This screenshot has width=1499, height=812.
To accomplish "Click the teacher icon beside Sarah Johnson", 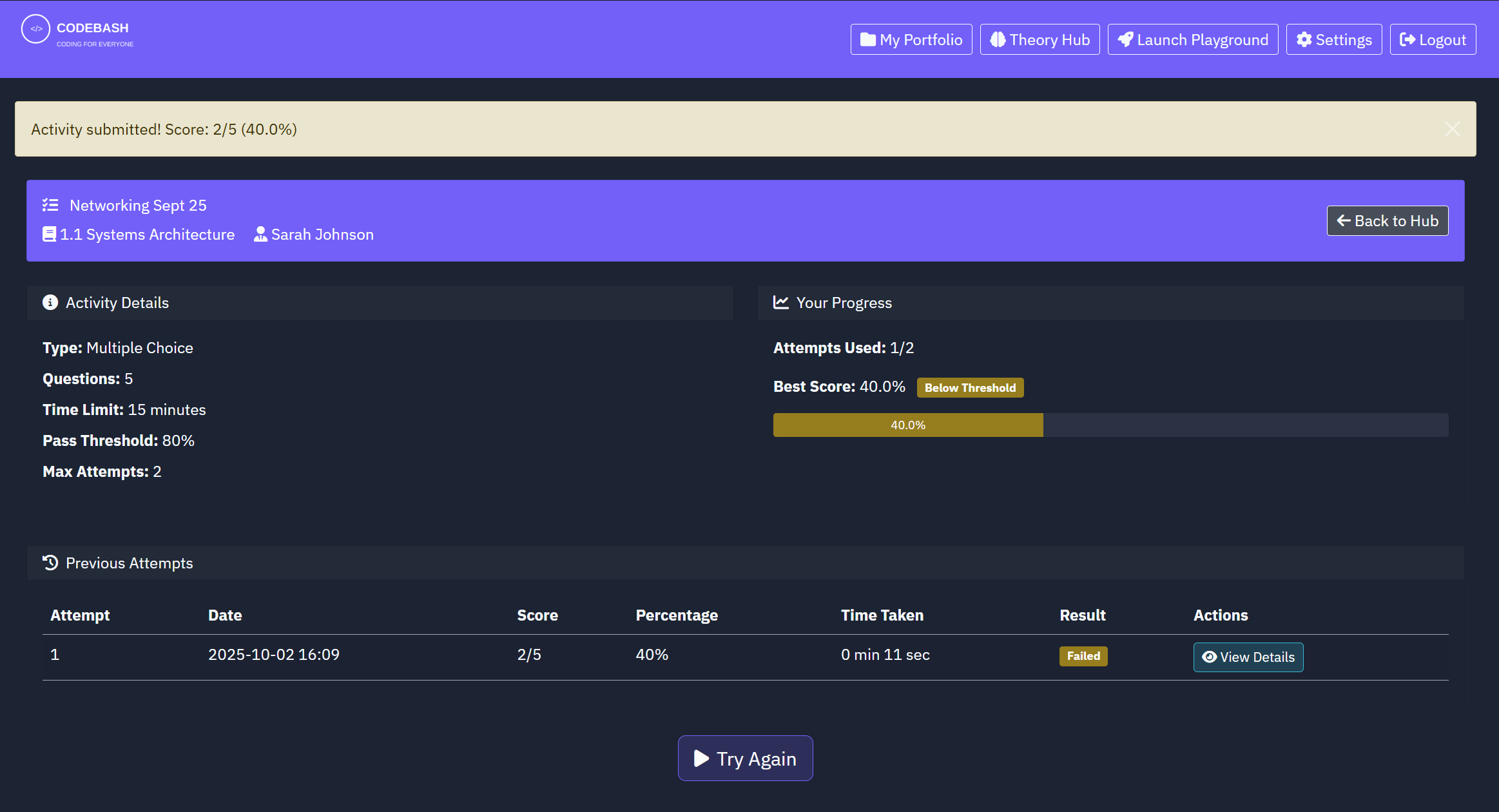I will (260, 235).
